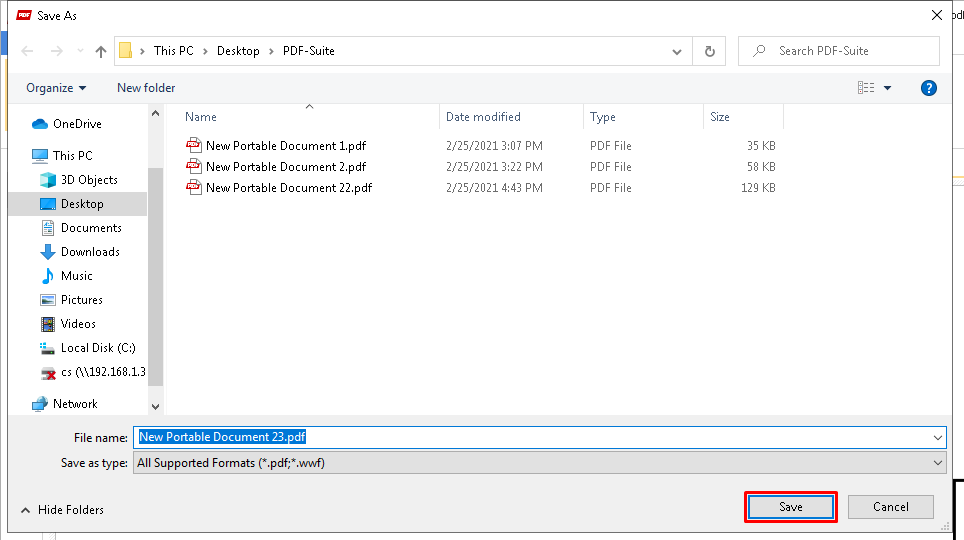Select Downloads folder in sidebar
The height and width of the screenshot is (540, 964).
[x=90, y=252]
